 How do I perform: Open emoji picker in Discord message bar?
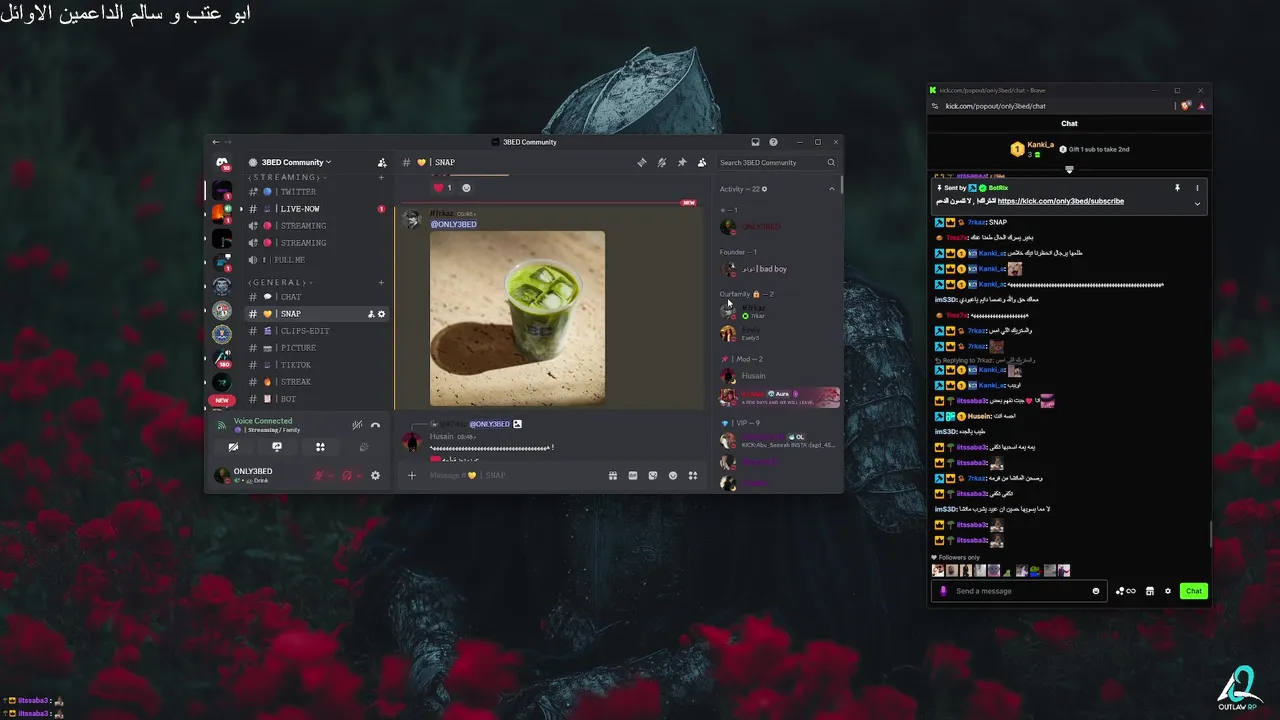(673, 475)
